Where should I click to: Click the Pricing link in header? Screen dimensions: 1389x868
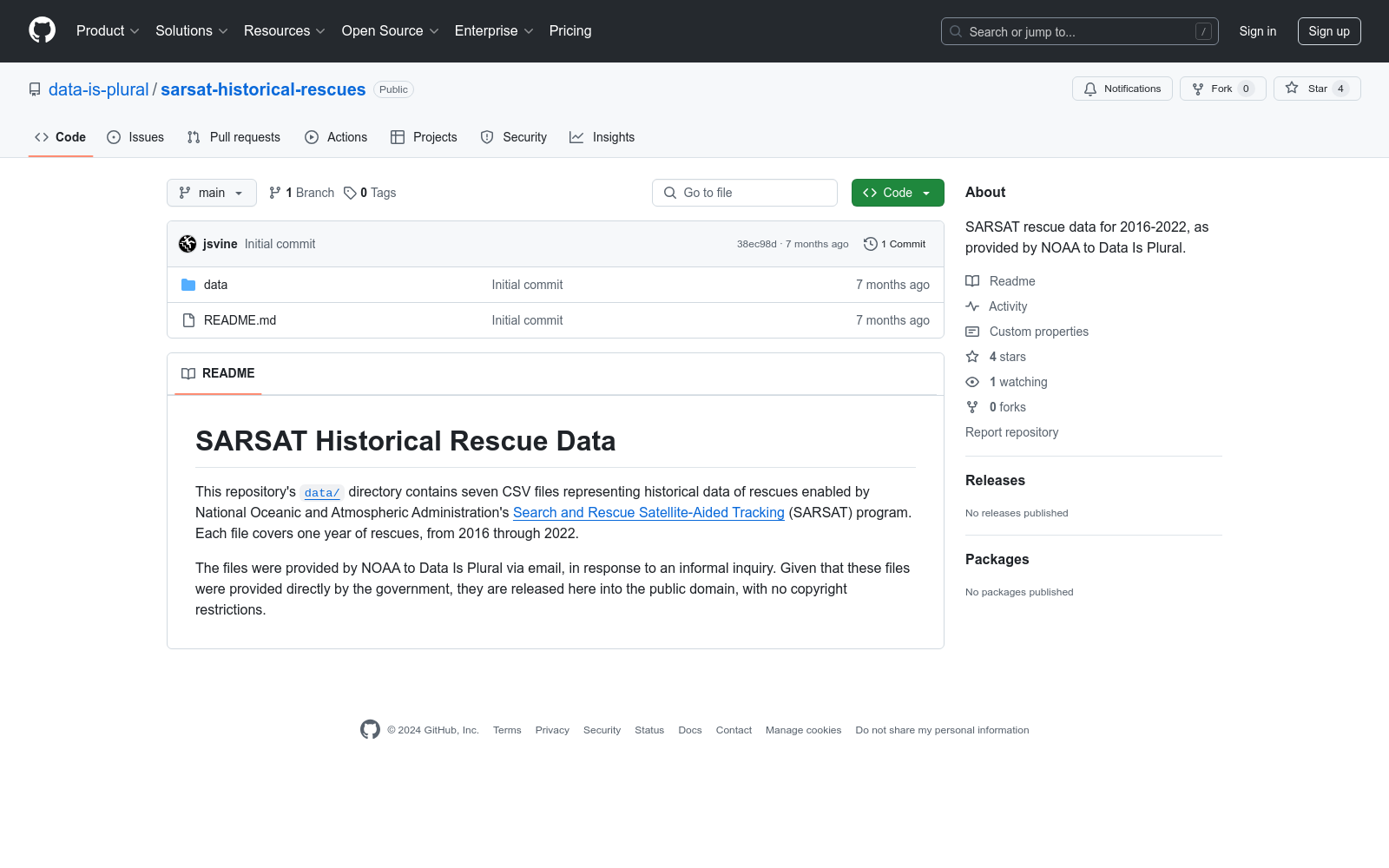coord(570,31)
